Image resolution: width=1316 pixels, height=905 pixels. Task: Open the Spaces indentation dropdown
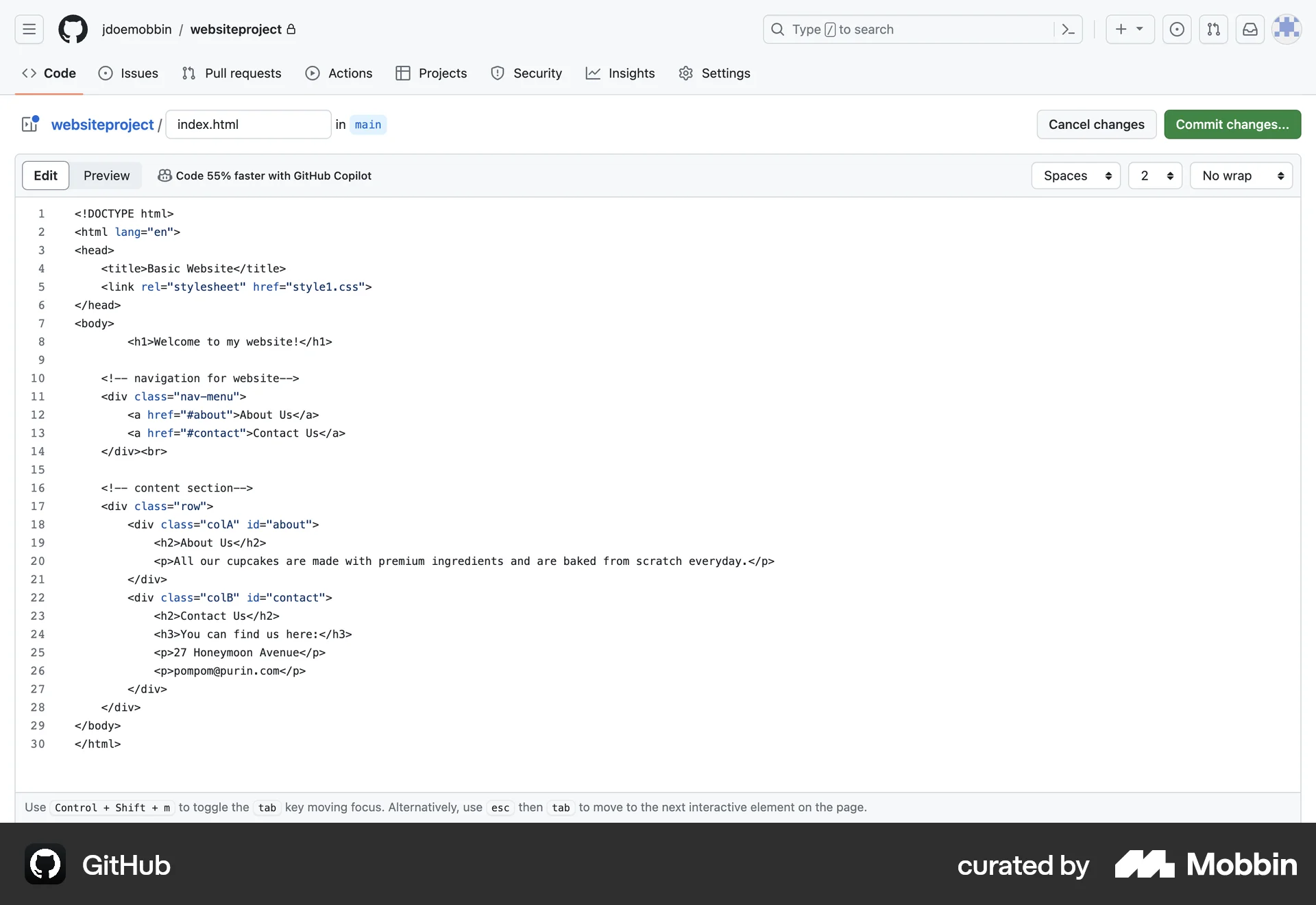(1075, 176)
